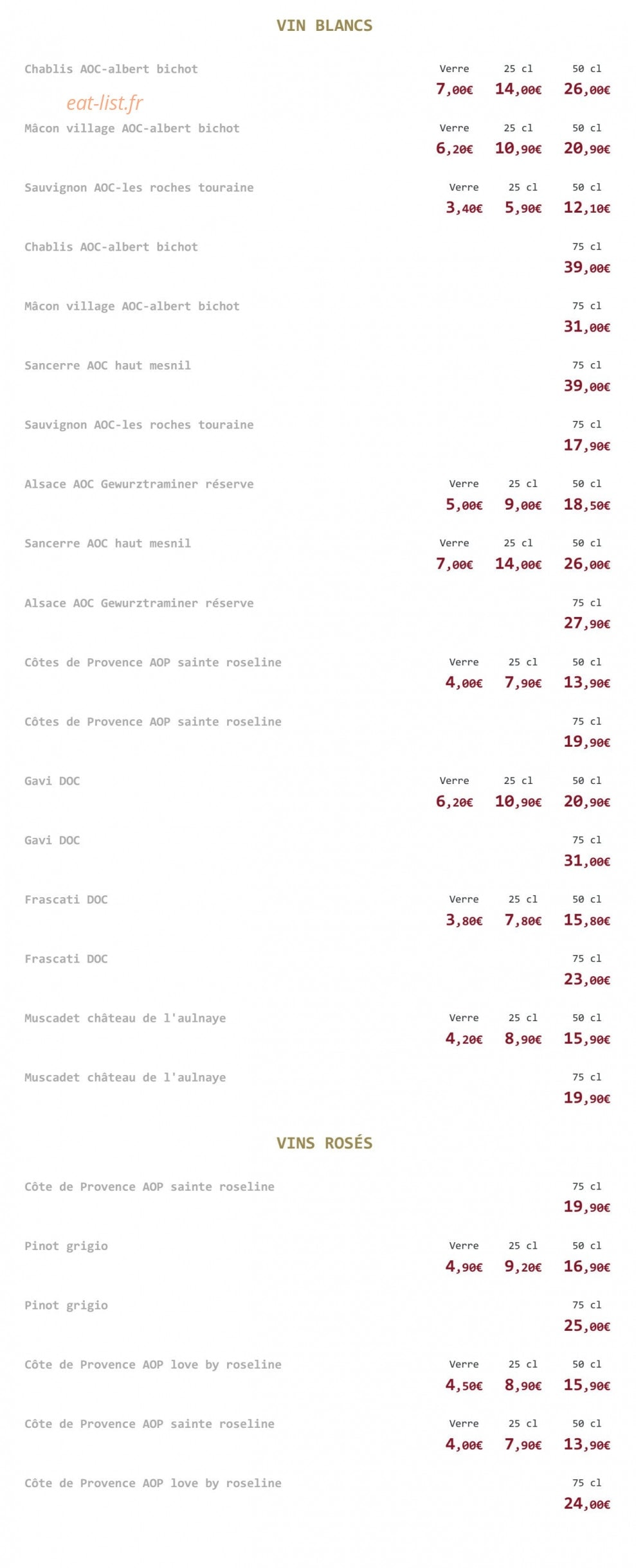This screenshot has width=636, height=1568.
Task: Click the eat-list.fr watermark link
Action: [x=105, y=103]
